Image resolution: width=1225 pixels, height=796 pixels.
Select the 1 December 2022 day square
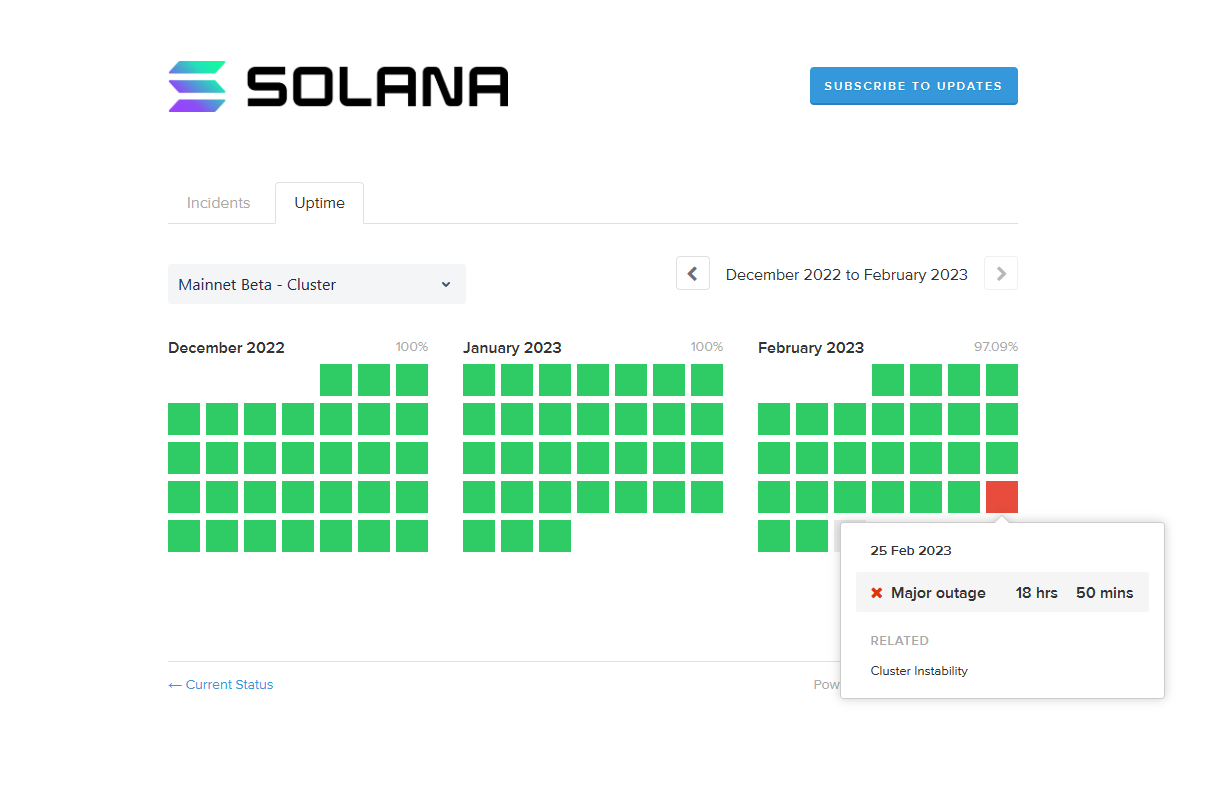(x=336, y=380)
